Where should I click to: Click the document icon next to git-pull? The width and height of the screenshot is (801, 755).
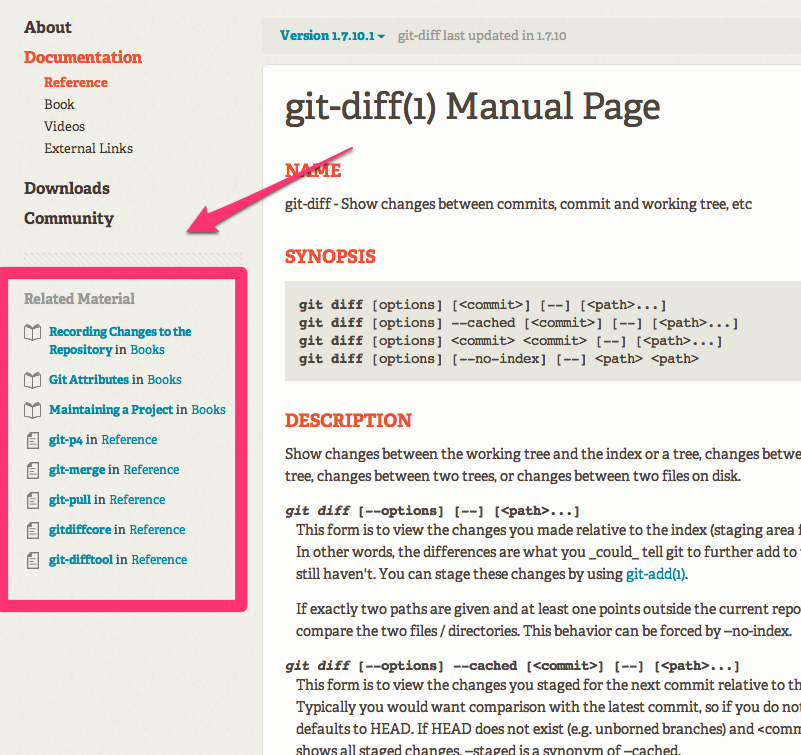(33, 500)
